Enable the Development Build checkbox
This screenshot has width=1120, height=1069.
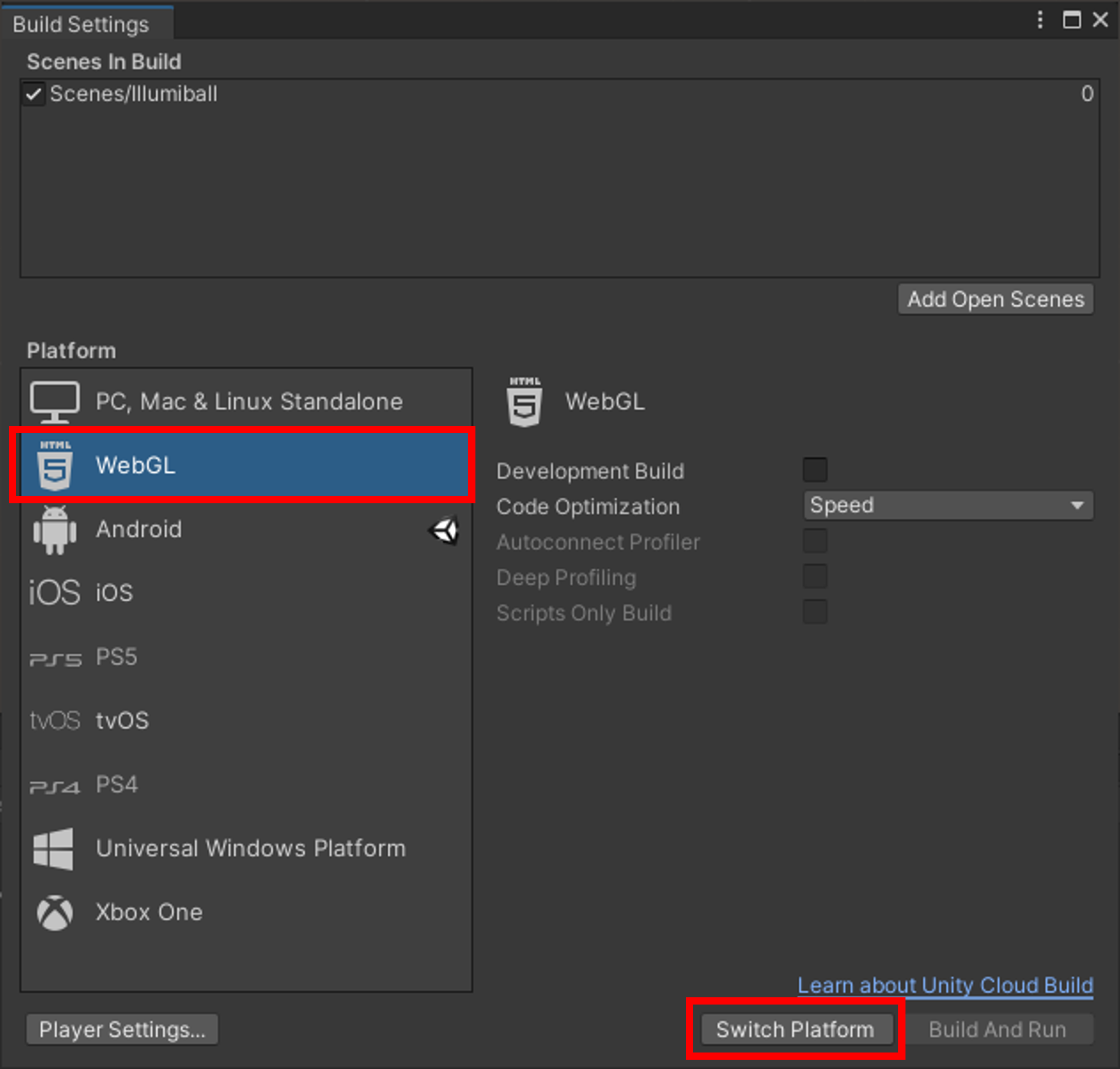click(x=815, y=470)
